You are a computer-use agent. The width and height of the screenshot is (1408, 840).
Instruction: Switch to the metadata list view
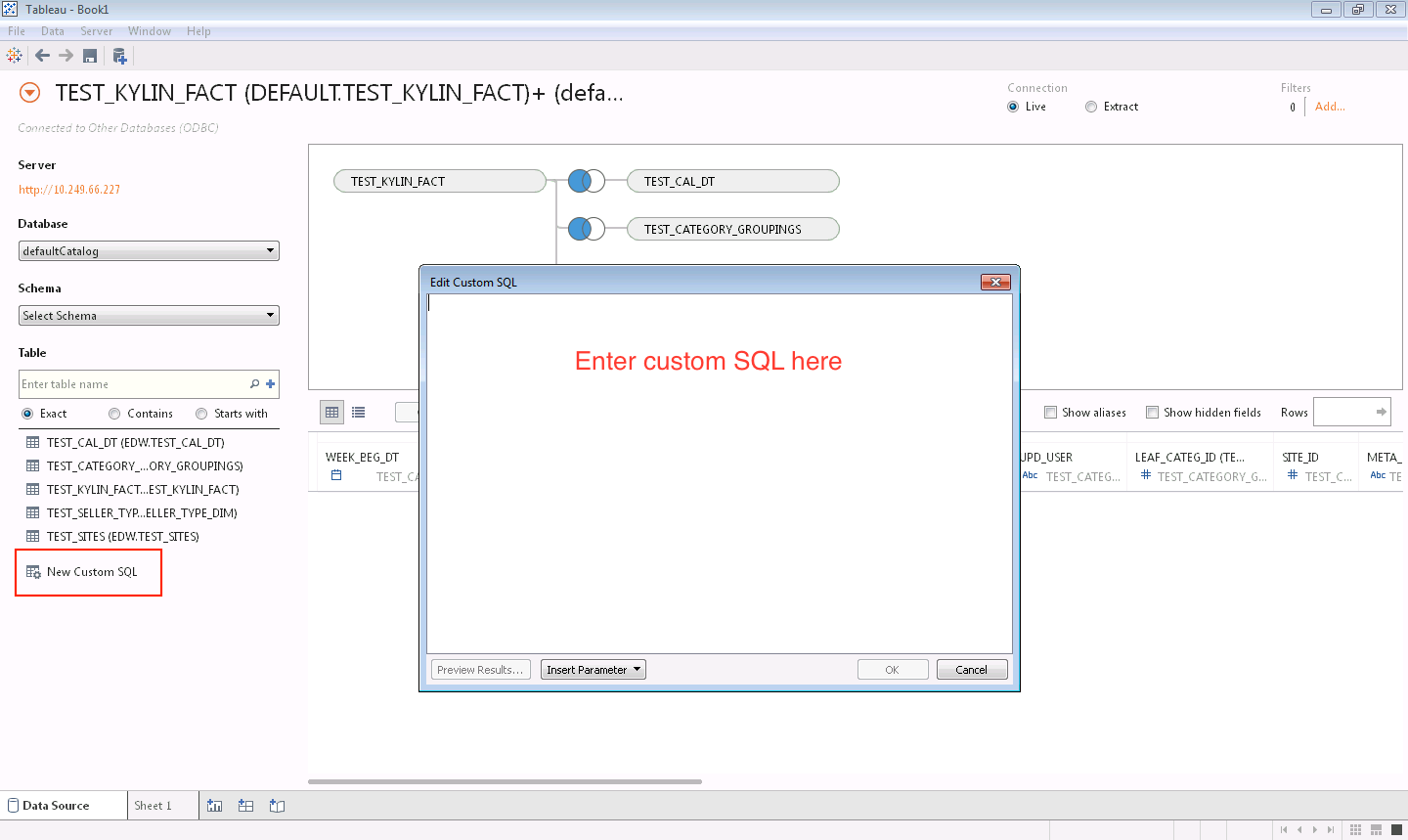(x=359, y=413)
